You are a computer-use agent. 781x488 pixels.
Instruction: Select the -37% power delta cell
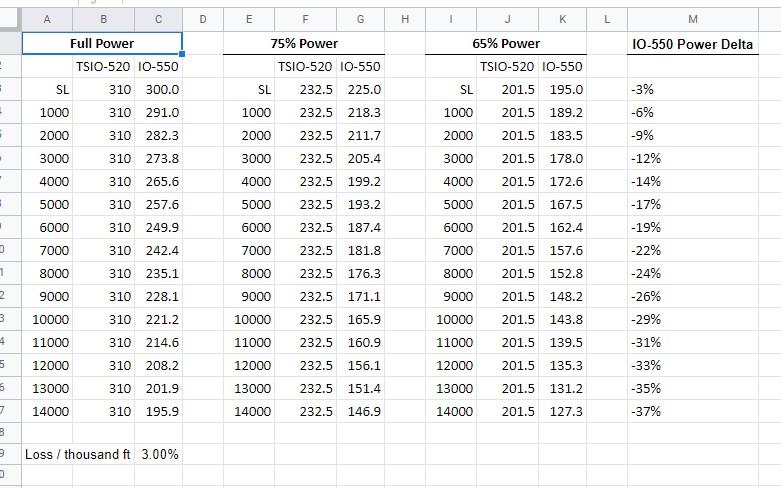point(693,411)
